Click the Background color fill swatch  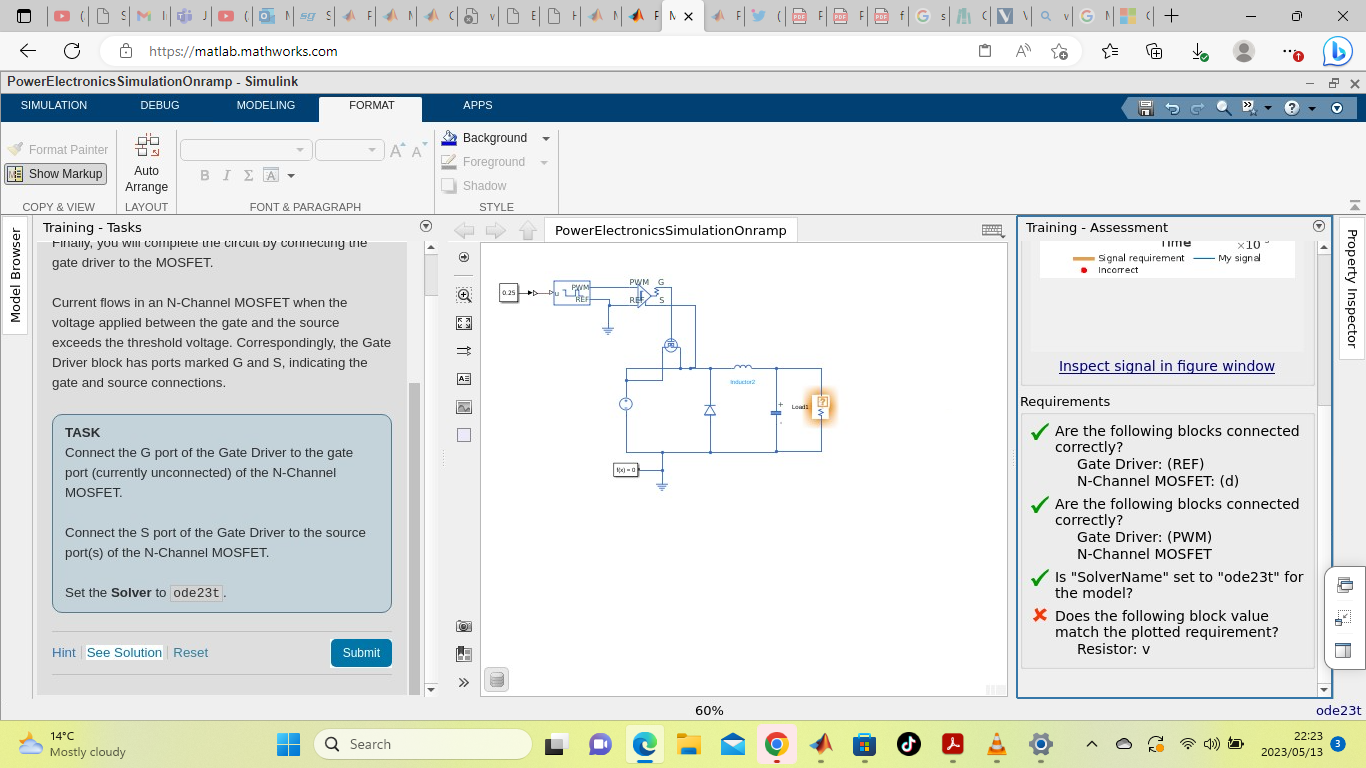coord(450,138)
